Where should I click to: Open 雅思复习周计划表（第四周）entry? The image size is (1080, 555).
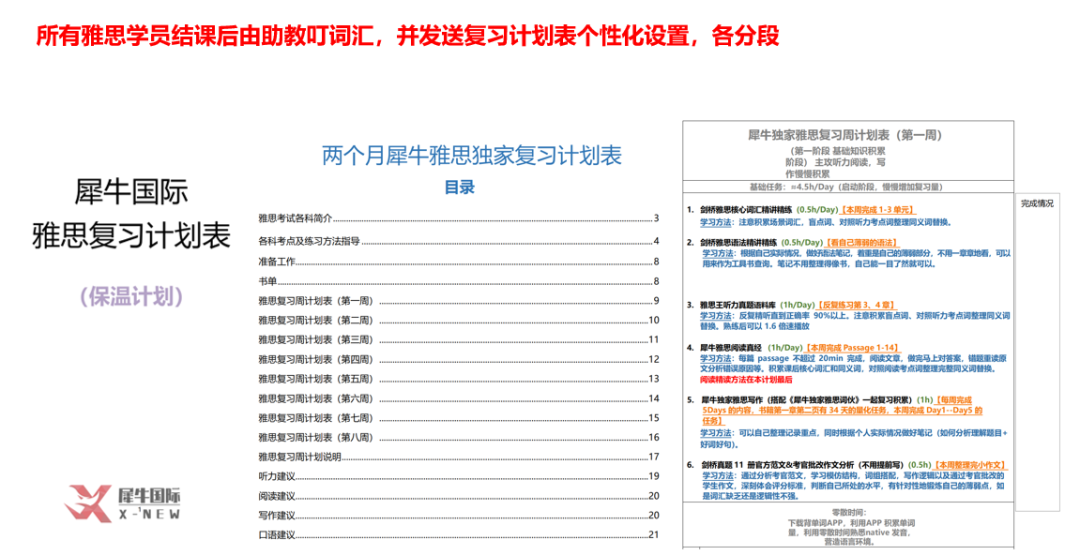pyautogui.click(x=315, y=359)
